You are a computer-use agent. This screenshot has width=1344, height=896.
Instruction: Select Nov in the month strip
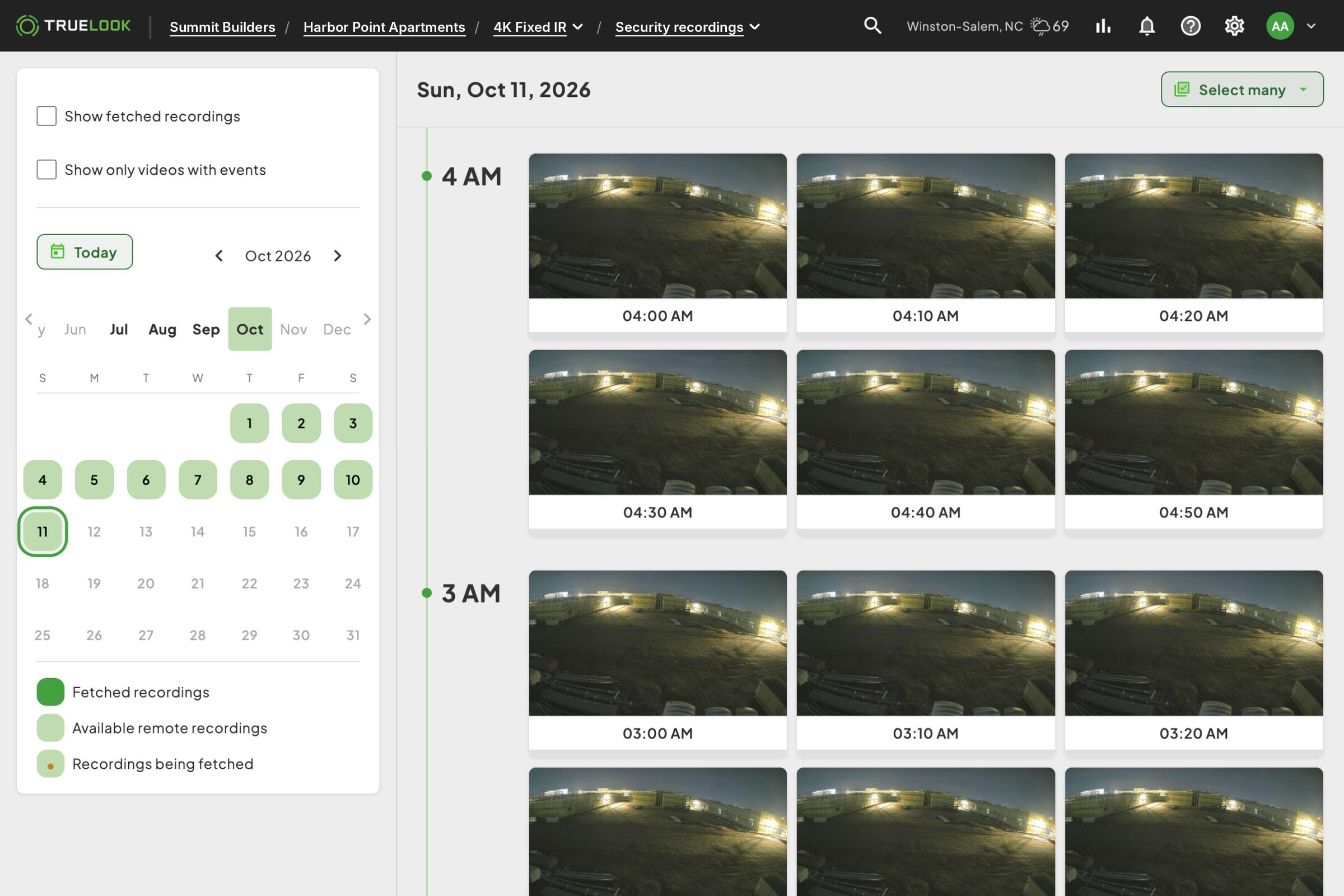click(x=293, y=329)
